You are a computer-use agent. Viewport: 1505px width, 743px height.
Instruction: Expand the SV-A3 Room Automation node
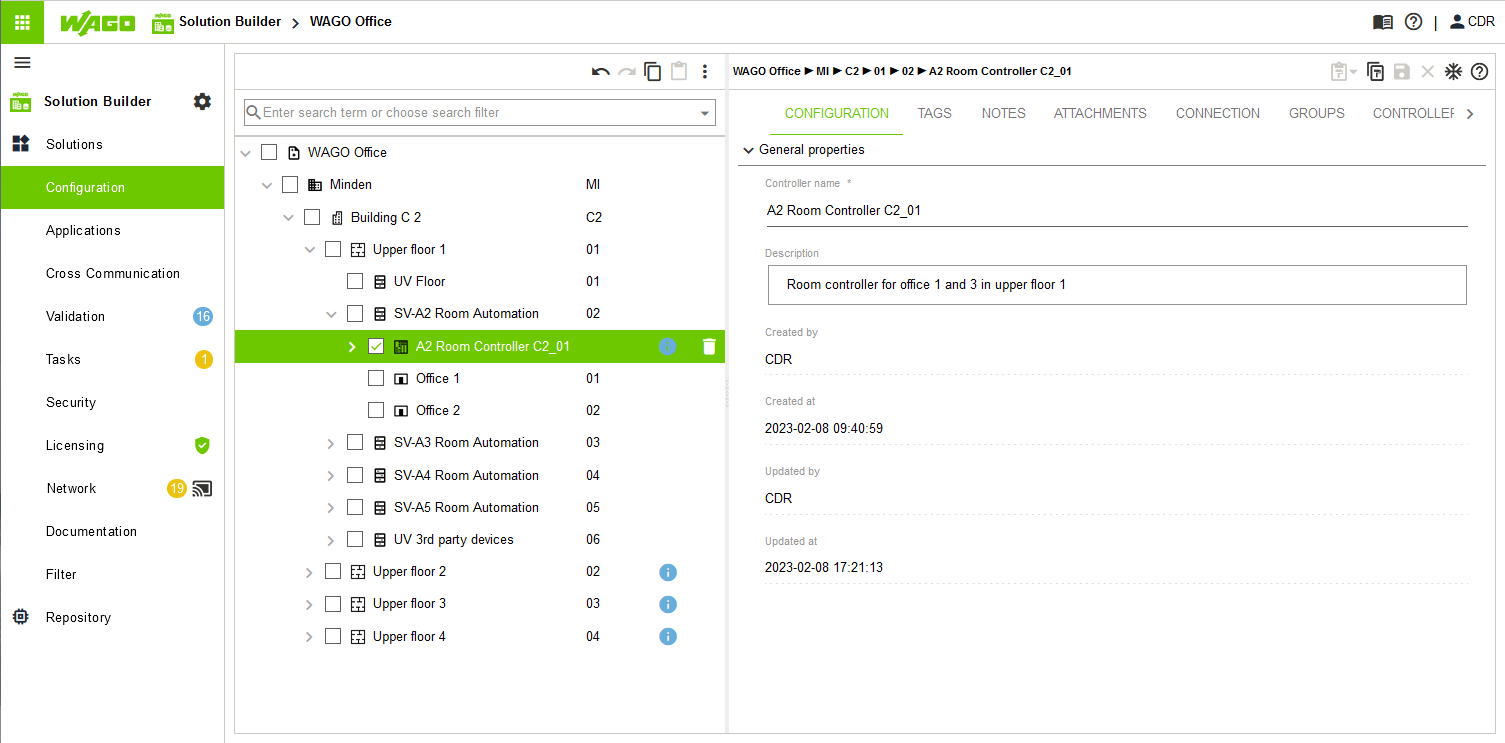tap(331, 443)
